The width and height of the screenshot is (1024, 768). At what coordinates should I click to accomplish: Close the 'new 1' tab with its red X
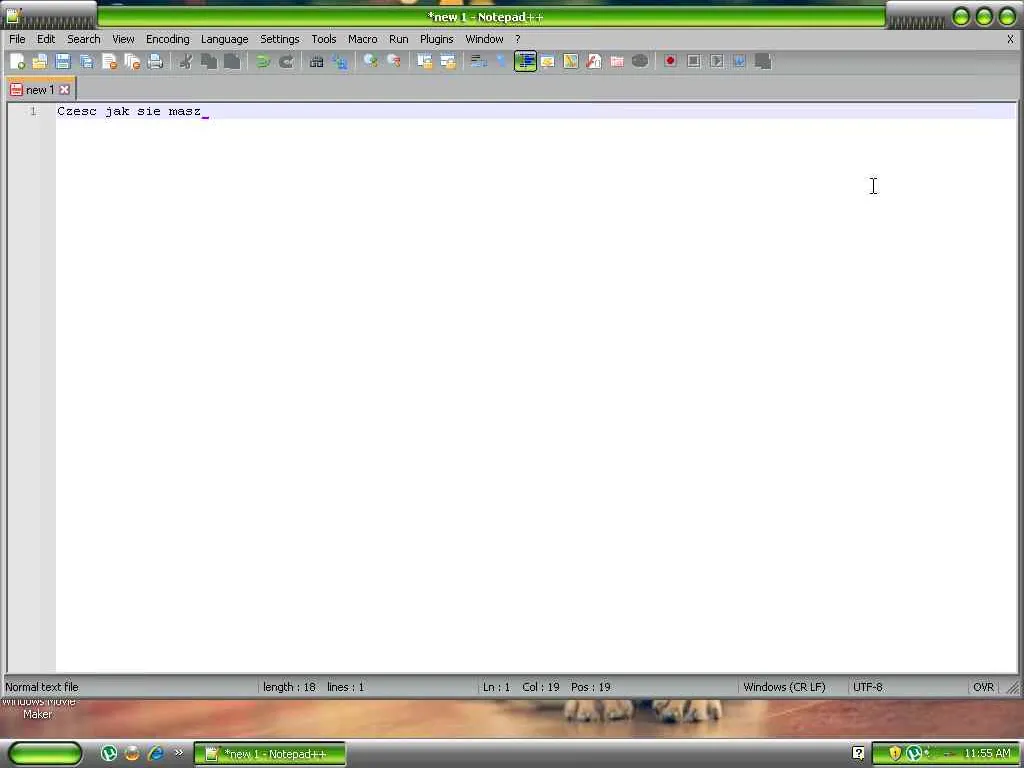coord(65,89)
